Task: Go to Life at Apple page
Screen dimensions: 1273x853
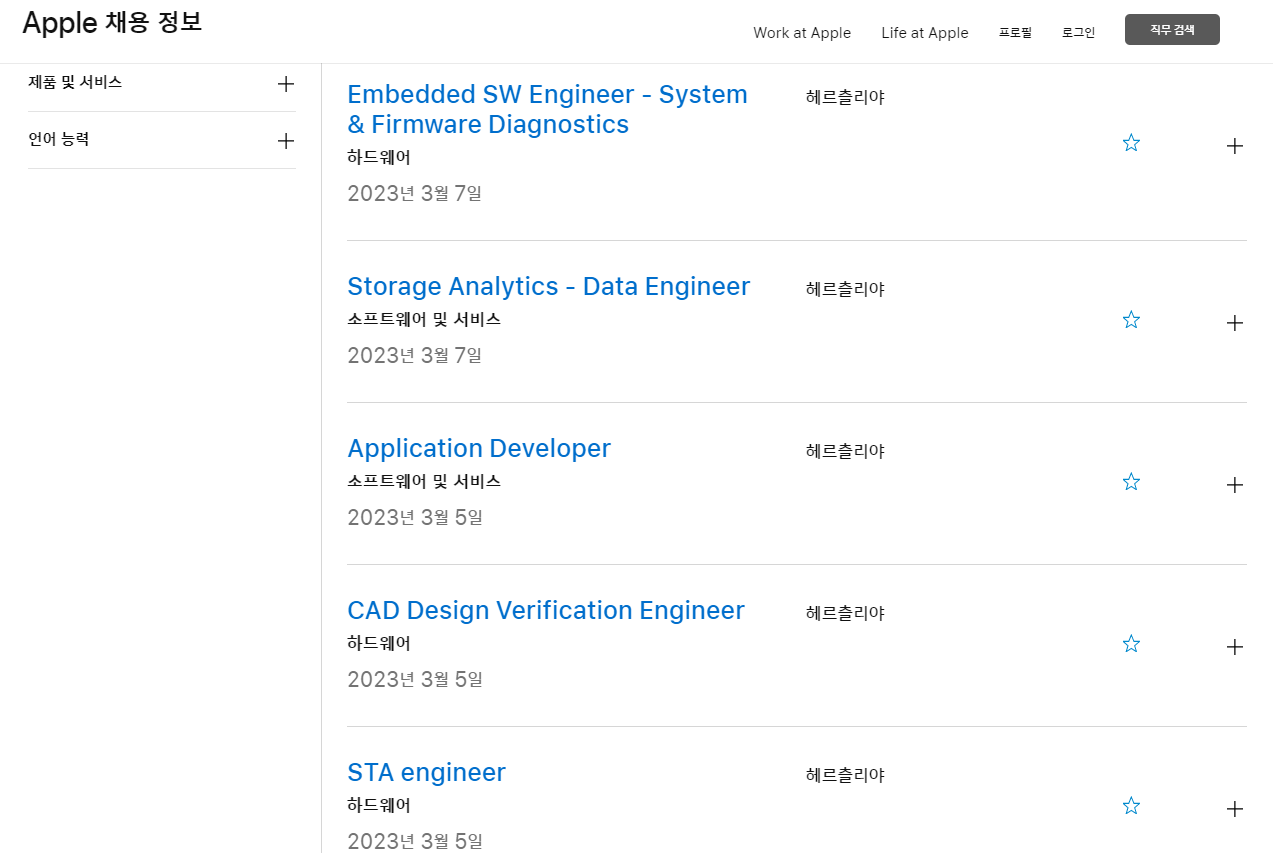Action: 925,33
